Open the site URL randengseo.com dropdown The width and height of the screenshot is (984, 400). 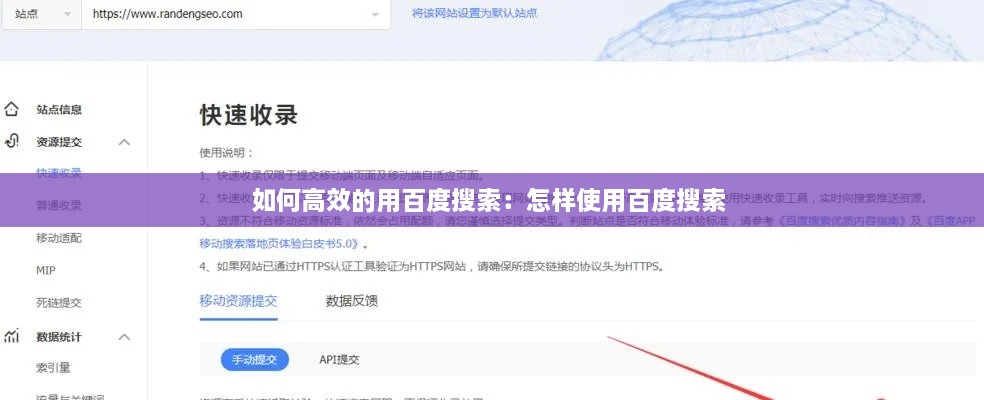pyautogui.click(x=236, y=14)
